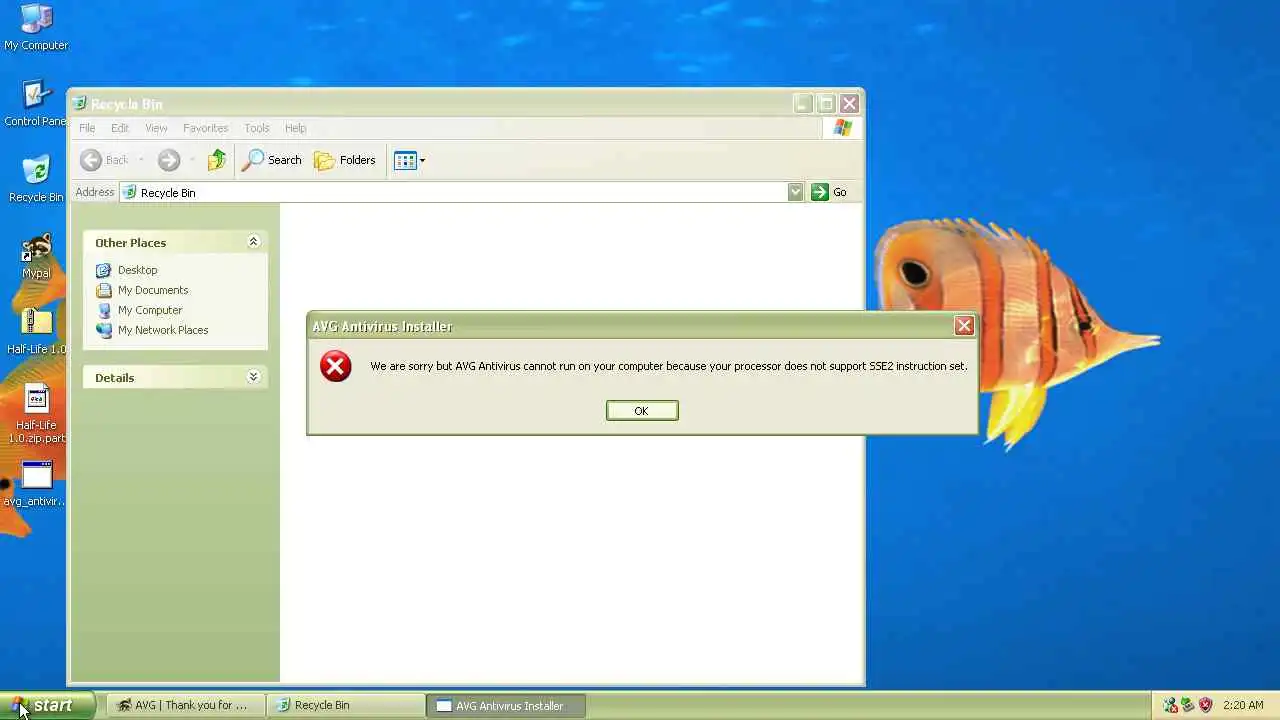Open My Documents link in Other Places
This screenshot has width=1280, height=720.
pyautogui.click(x=142, y=290)
